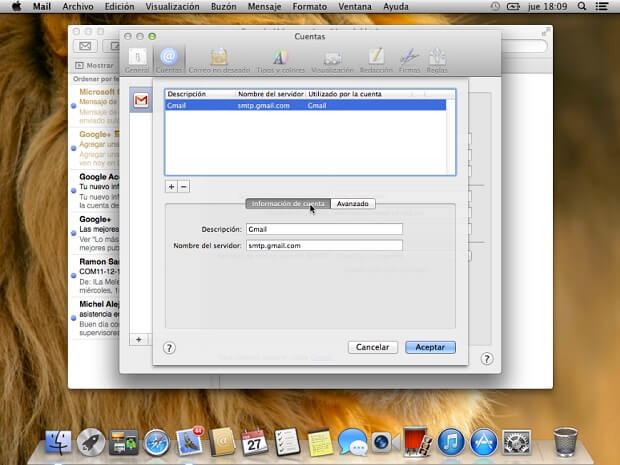Screen dimensions: 620x465
Task: Switch to the Avanzado tab
Action: coord(353,204)
